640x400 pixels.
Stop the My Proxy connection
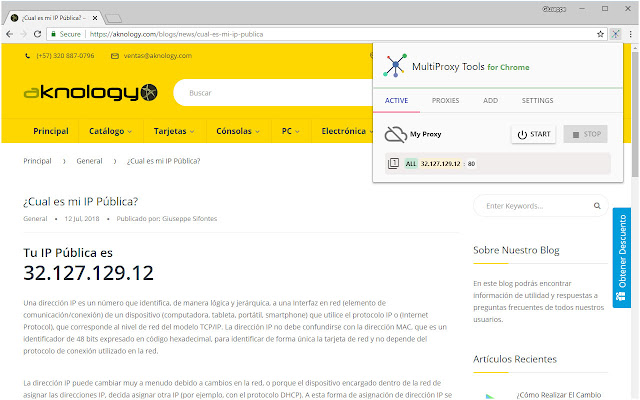(x=586, y=134)
